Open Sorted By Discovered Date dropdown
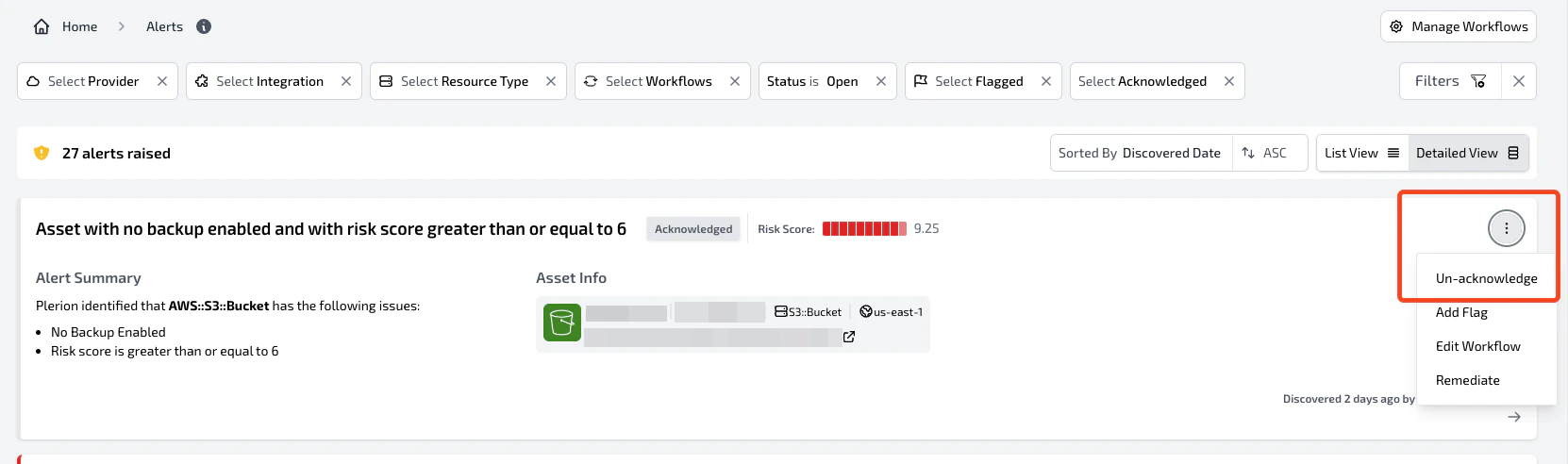 coord(1141,153)
